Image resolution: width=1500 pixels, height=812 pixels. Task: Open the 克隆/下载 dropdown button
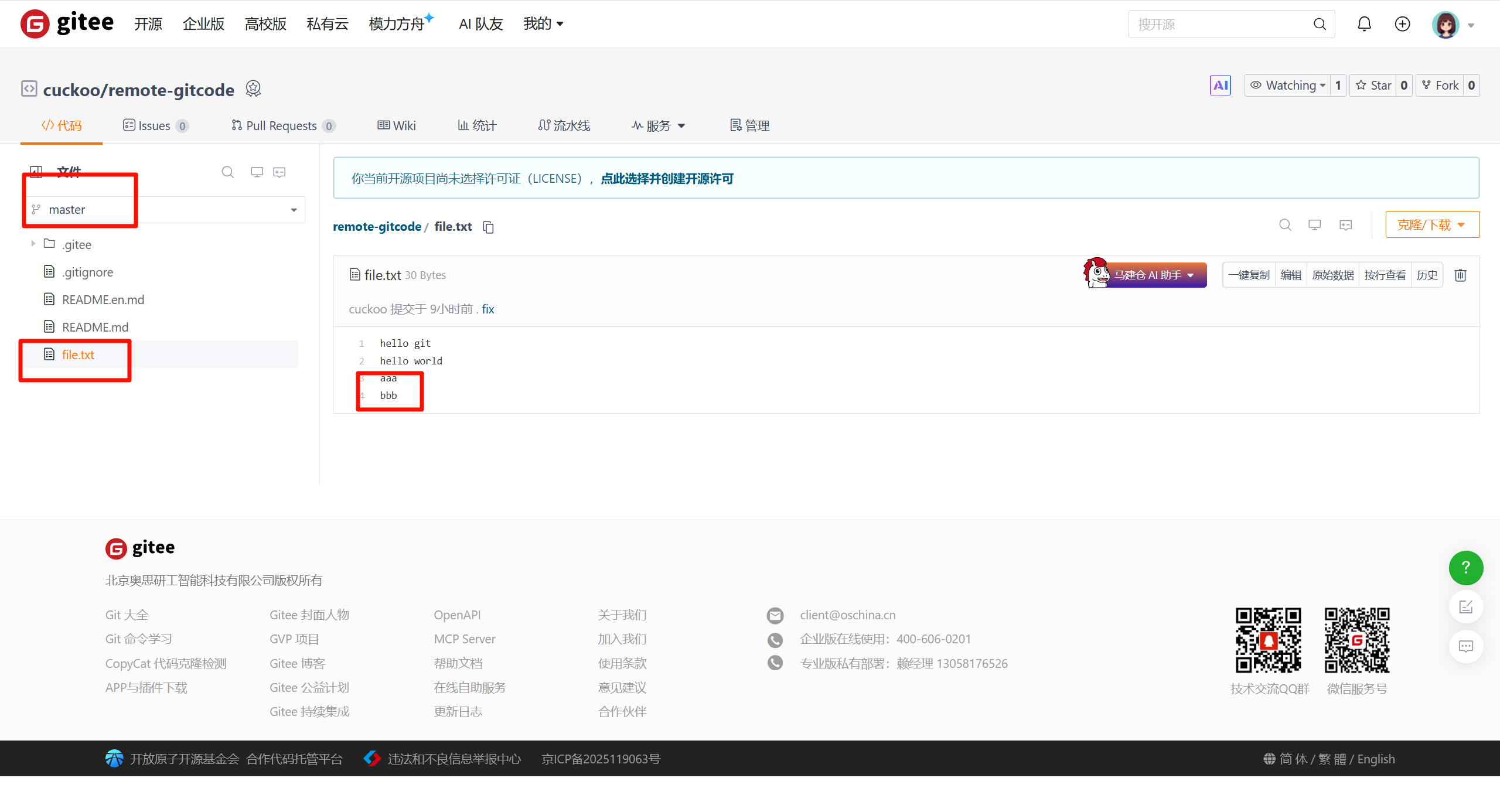1431,225
